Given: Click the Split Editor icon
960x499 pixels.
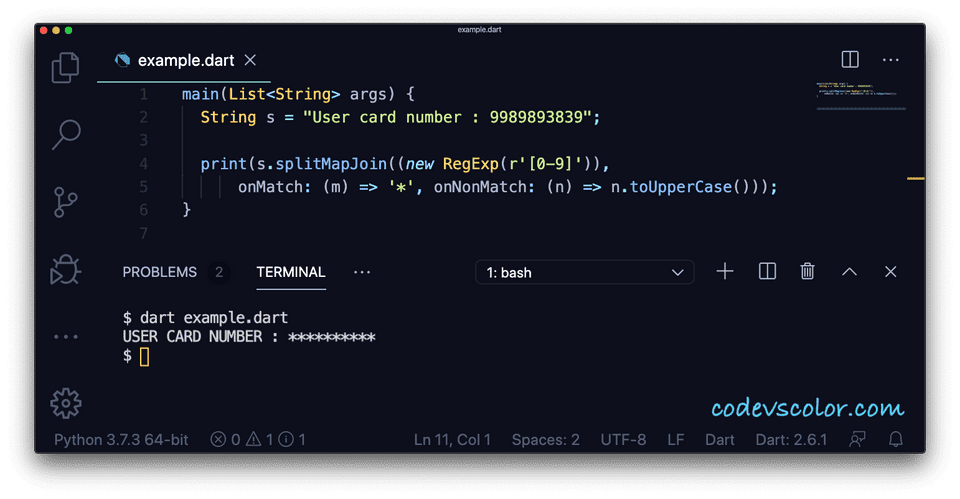Looking at the screenshot, I should point(850,60).
